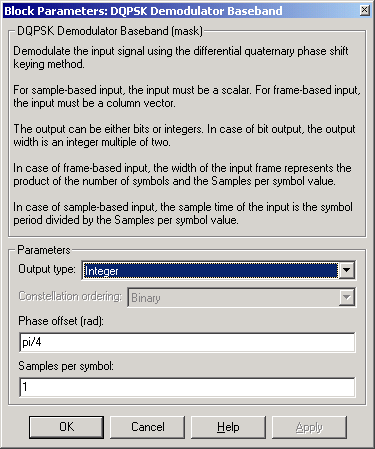This screenshot has width=375, height=449.
Task: Click the Block Parameters title bar text
Action: click(x=143, y=11)
